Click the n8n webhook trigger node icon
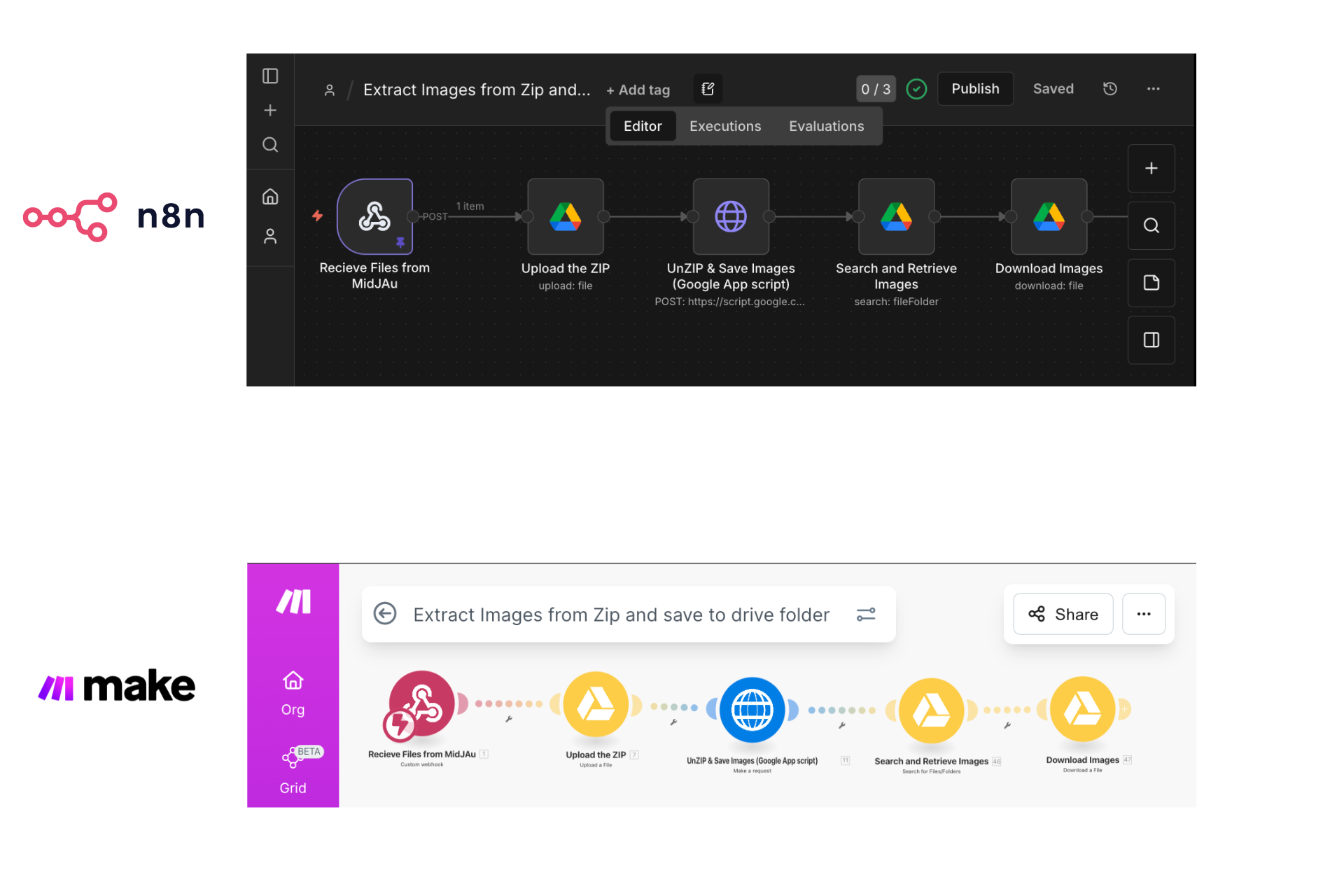The width and height of the screenshot is (1344, 896). [x=374, y=216]
